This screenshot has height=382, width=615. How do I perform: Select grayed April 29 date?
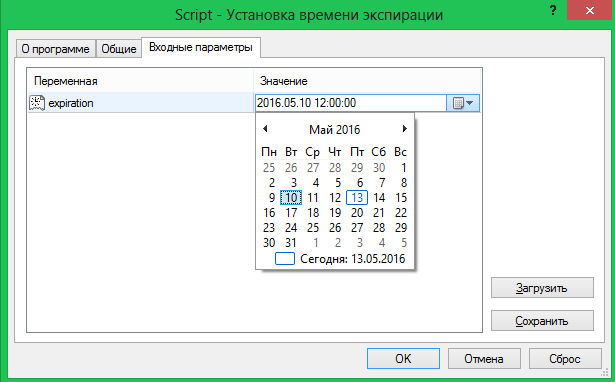(x=357, y=167)
